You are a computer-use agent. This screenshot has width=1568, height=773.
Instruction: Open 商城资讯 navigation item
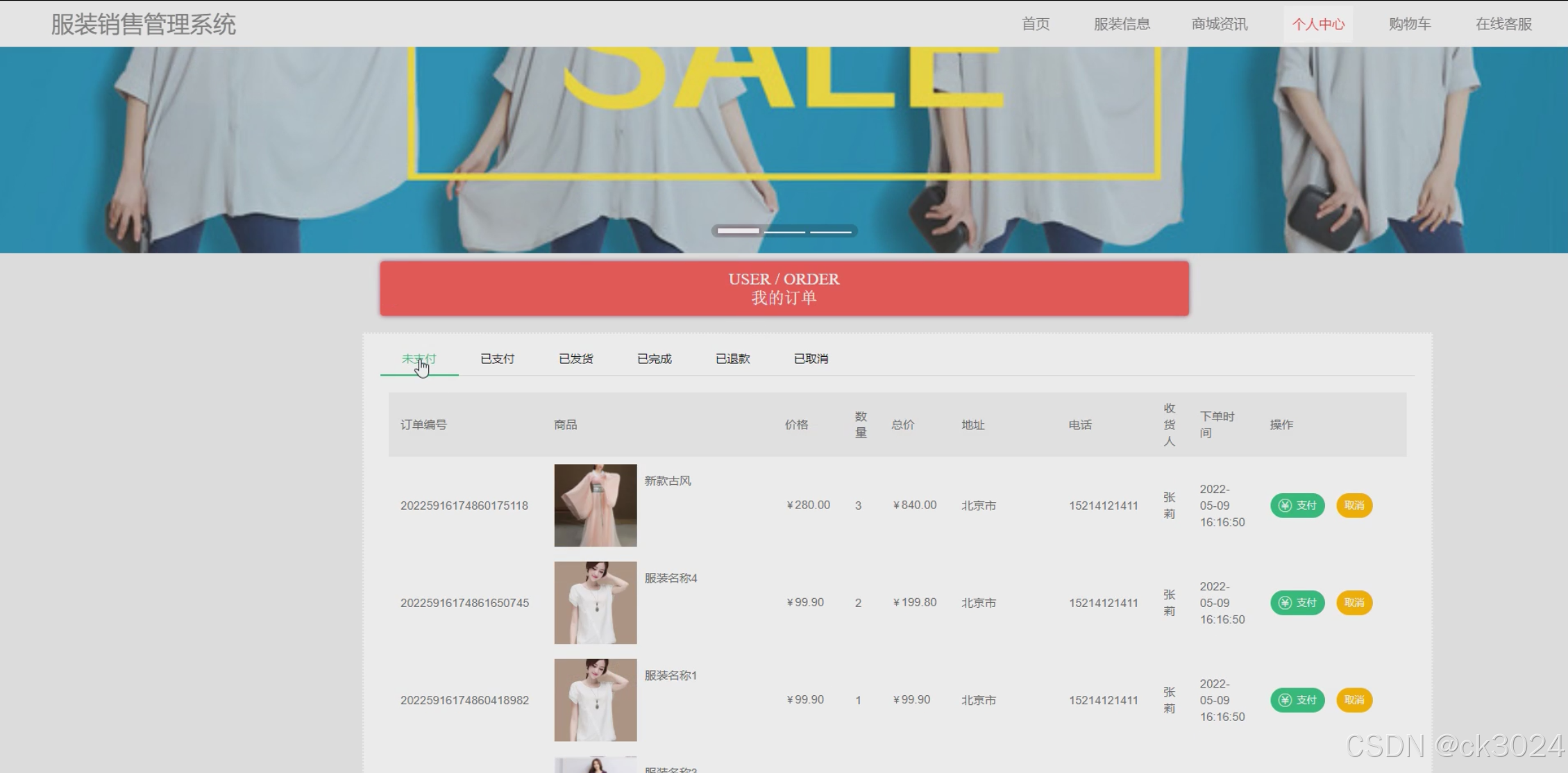point(1219,24)
